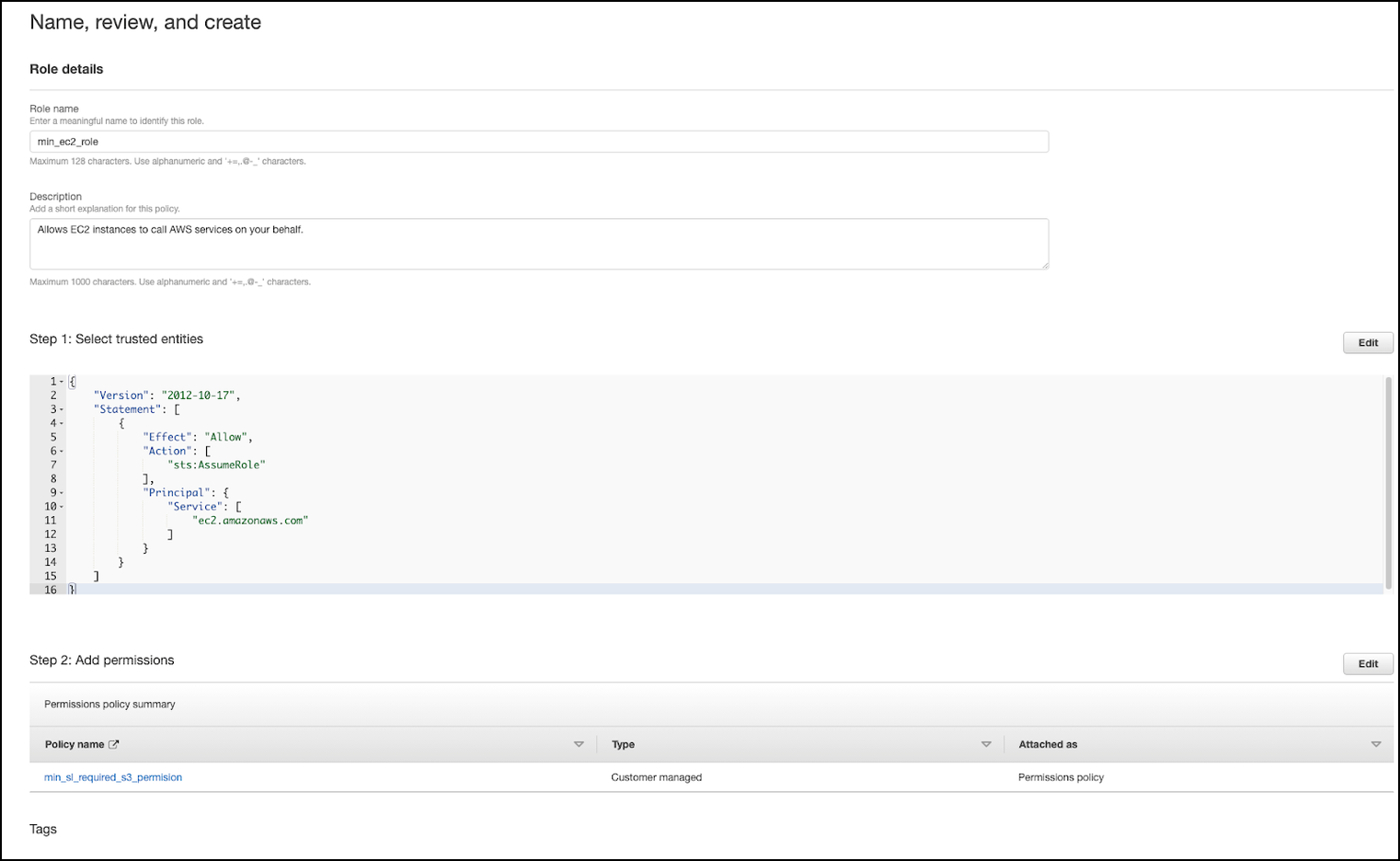Select line number 16 in editor gutter
The width and height of the screenshot is (1400, 861).
tap(51, 590)
